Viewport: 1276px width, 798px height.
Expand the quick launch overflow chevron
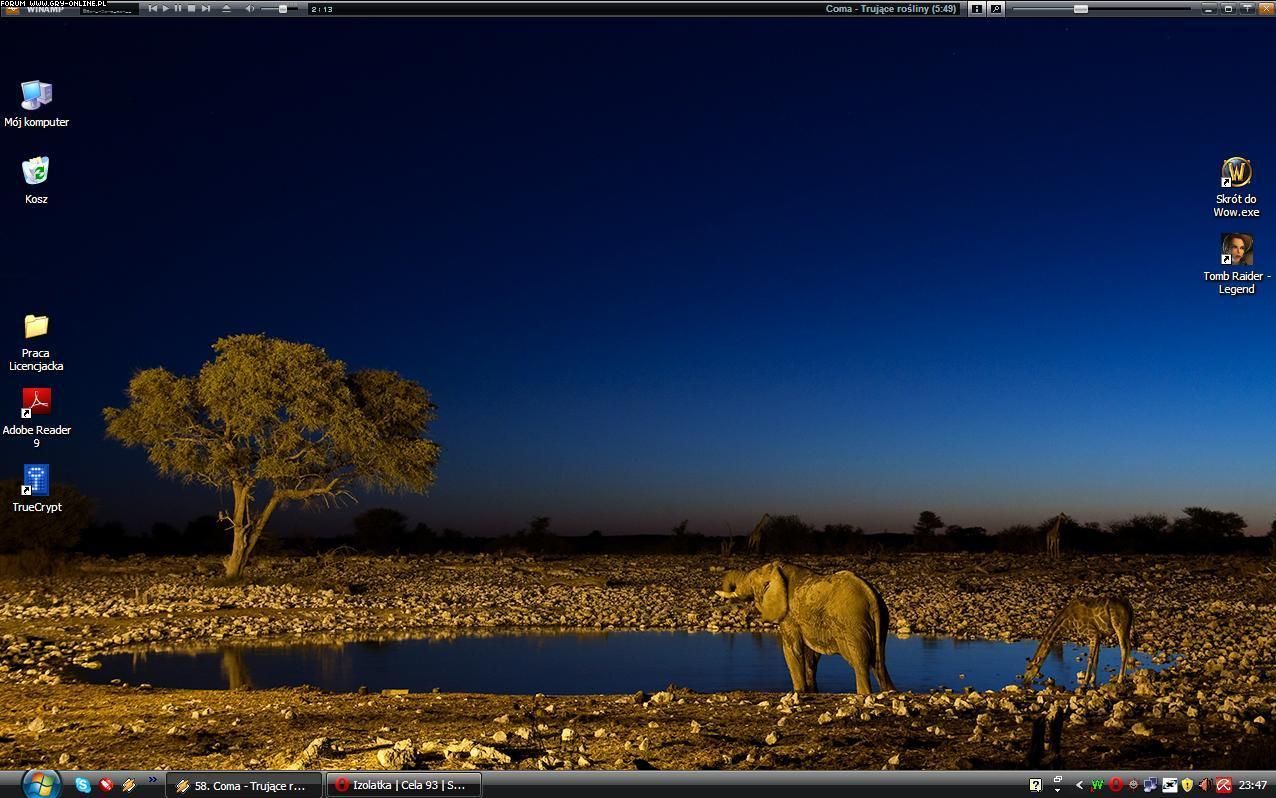click(x=153, y=780)
